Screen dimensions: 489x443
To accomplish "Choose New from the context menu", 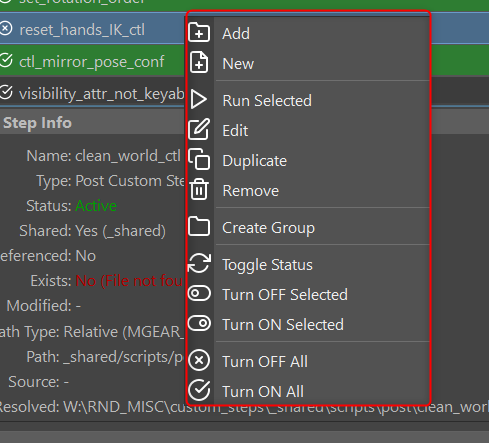I will pos(308,63).
